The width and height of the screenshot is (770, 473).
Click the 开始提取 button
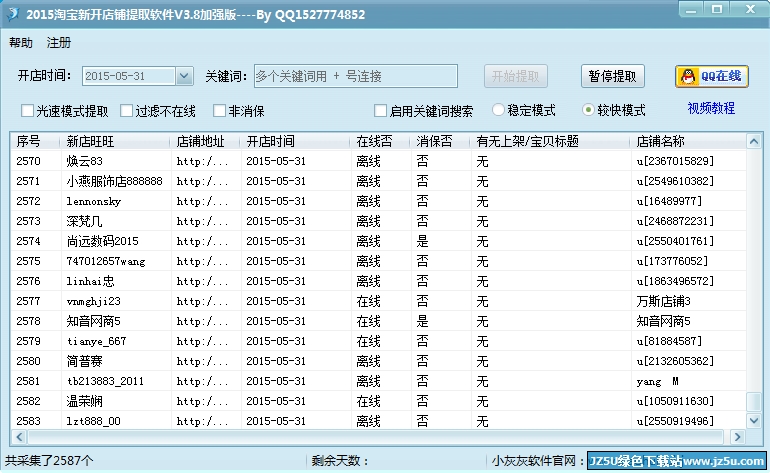[516, 77]
